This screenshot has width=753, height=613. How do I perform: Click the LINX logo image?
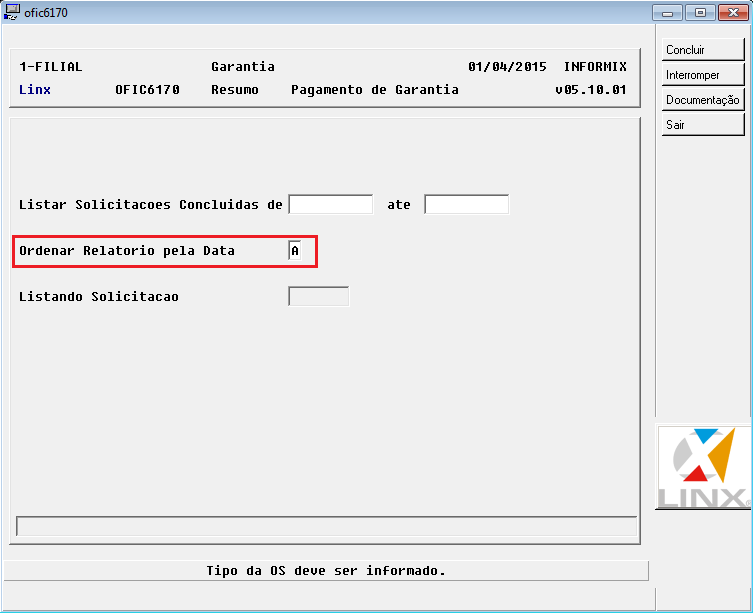704,467
